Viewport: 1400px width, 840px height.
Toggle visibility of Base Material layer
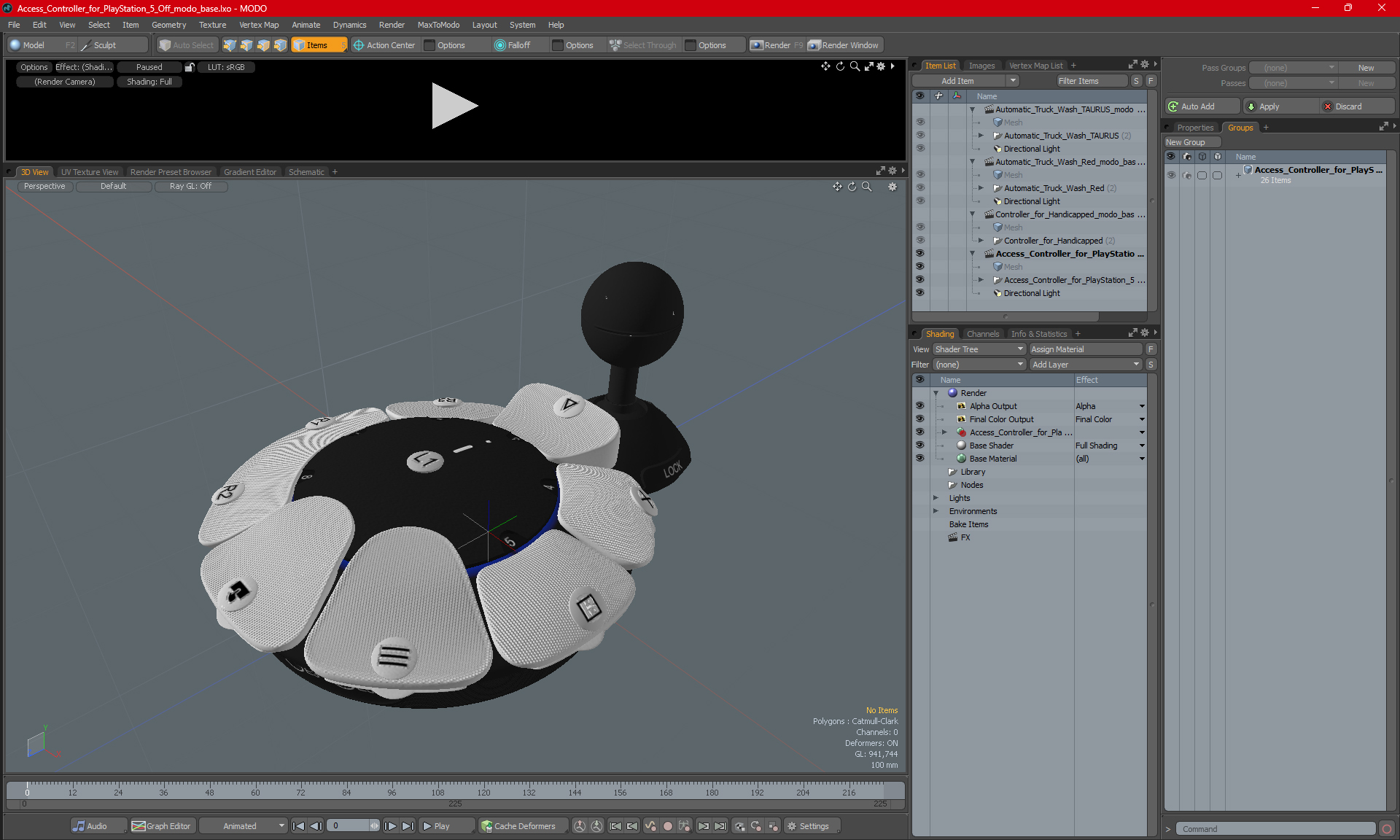point(919,459)
